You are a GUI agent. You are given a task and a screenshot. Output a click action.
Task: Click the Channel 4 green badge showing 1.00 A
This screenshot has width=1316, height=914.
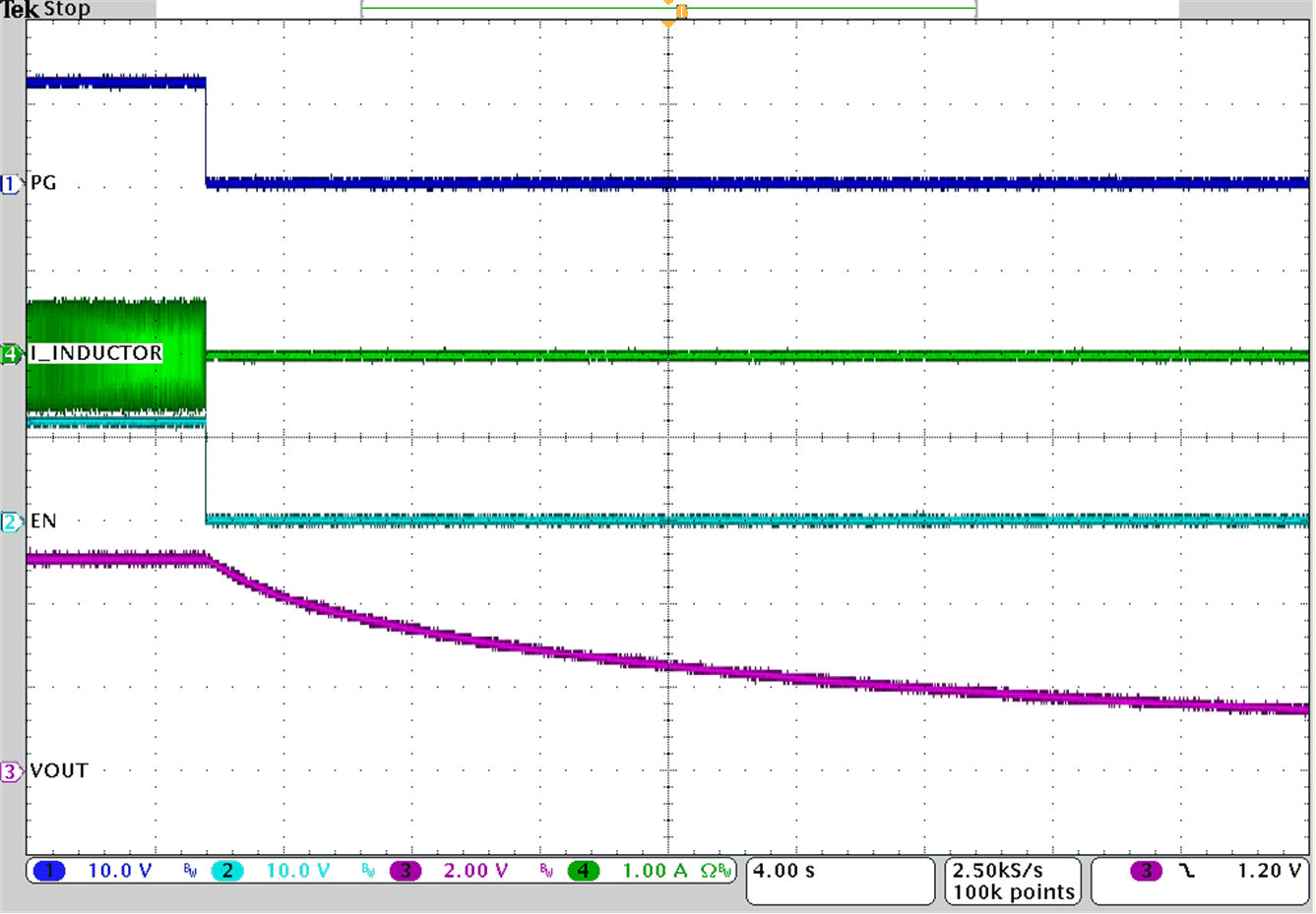(x=584, y=870)
